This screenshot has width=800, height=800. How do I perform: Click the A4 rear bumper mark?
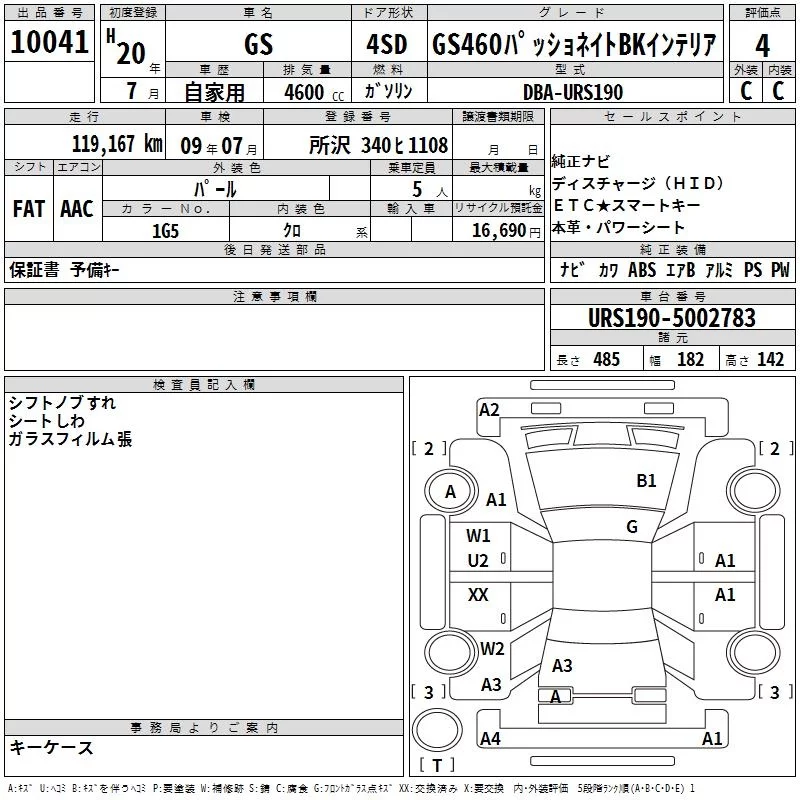tap(490, 738)
